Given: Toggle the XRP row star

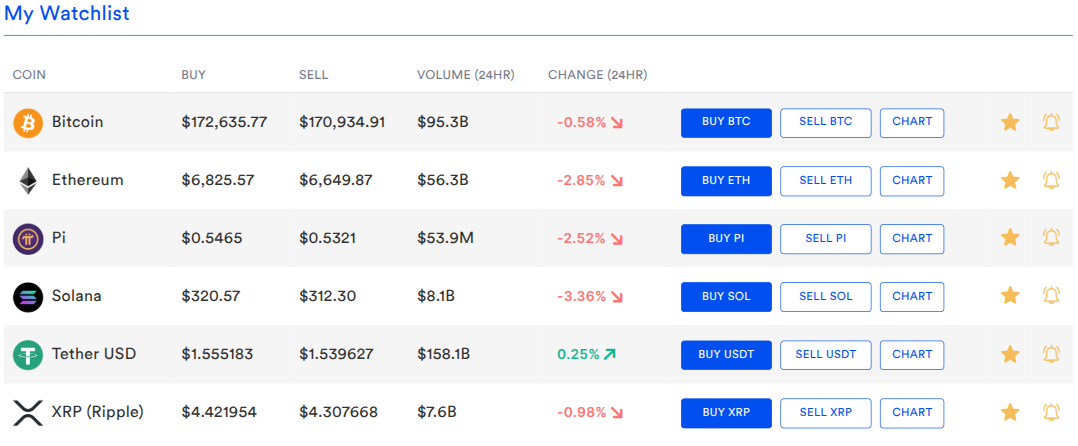Looking at the screenshot, I should [x=1009, y=412].
